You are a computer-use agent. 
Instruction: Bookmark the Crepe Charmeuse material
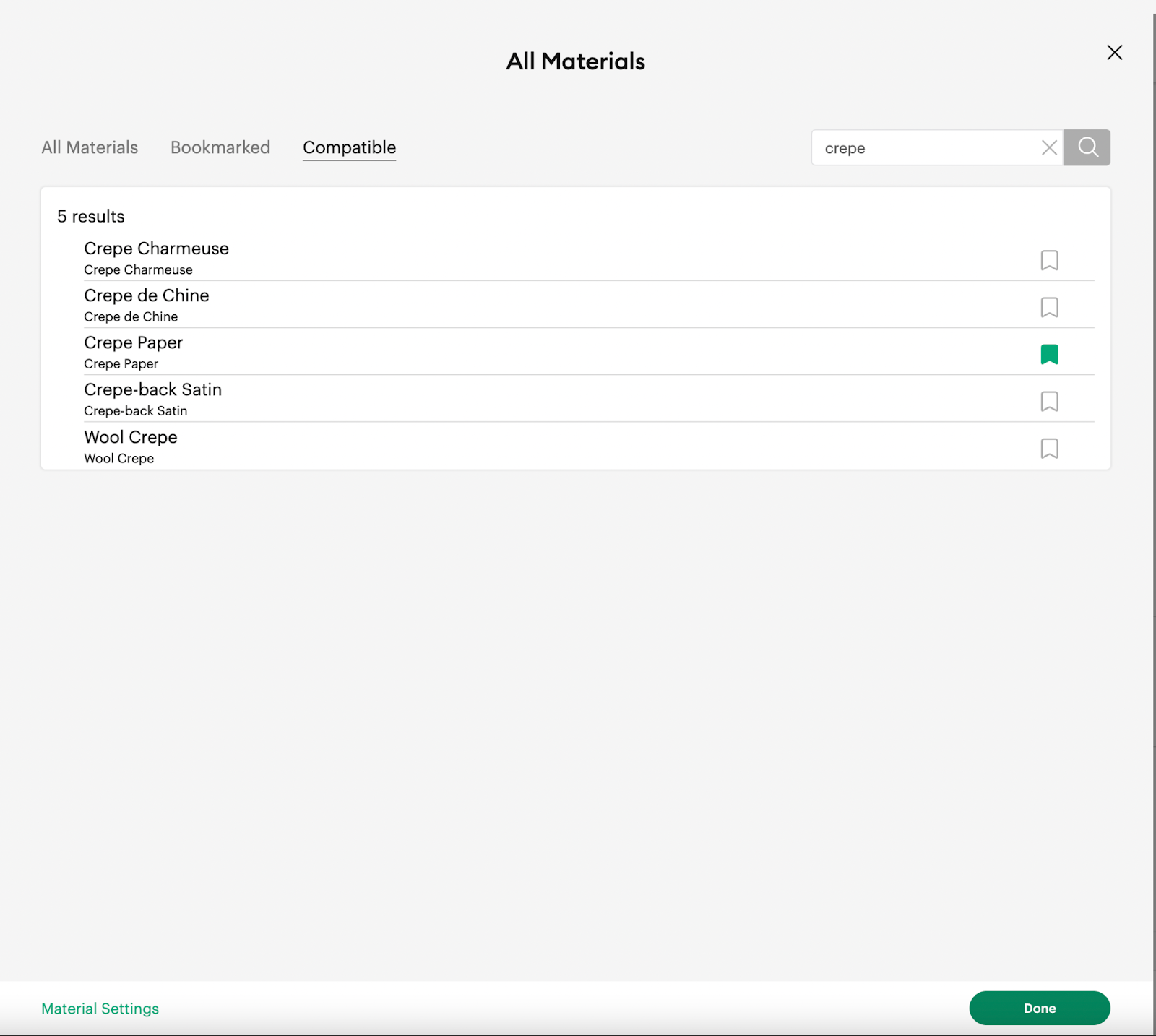coord(1049,260)
